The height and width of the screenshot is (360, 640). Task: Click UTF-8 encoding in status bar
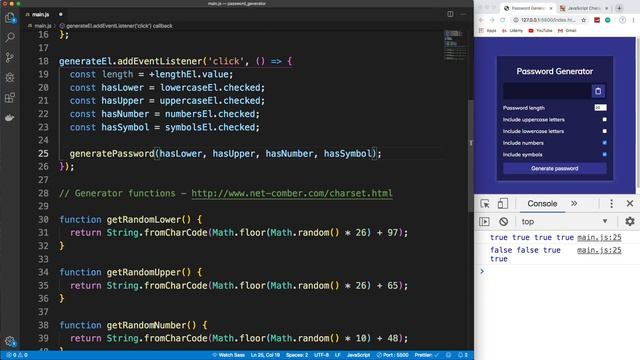click(321, 355)
